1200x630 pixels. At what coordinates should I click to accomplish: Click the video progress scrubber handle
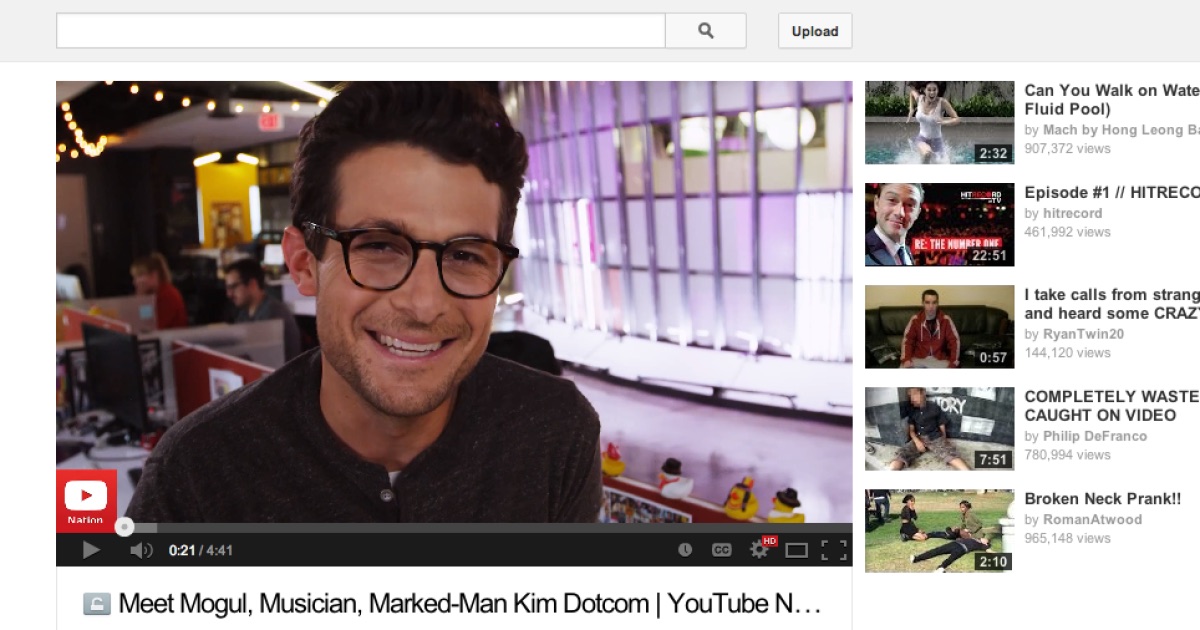click(124, 527)
